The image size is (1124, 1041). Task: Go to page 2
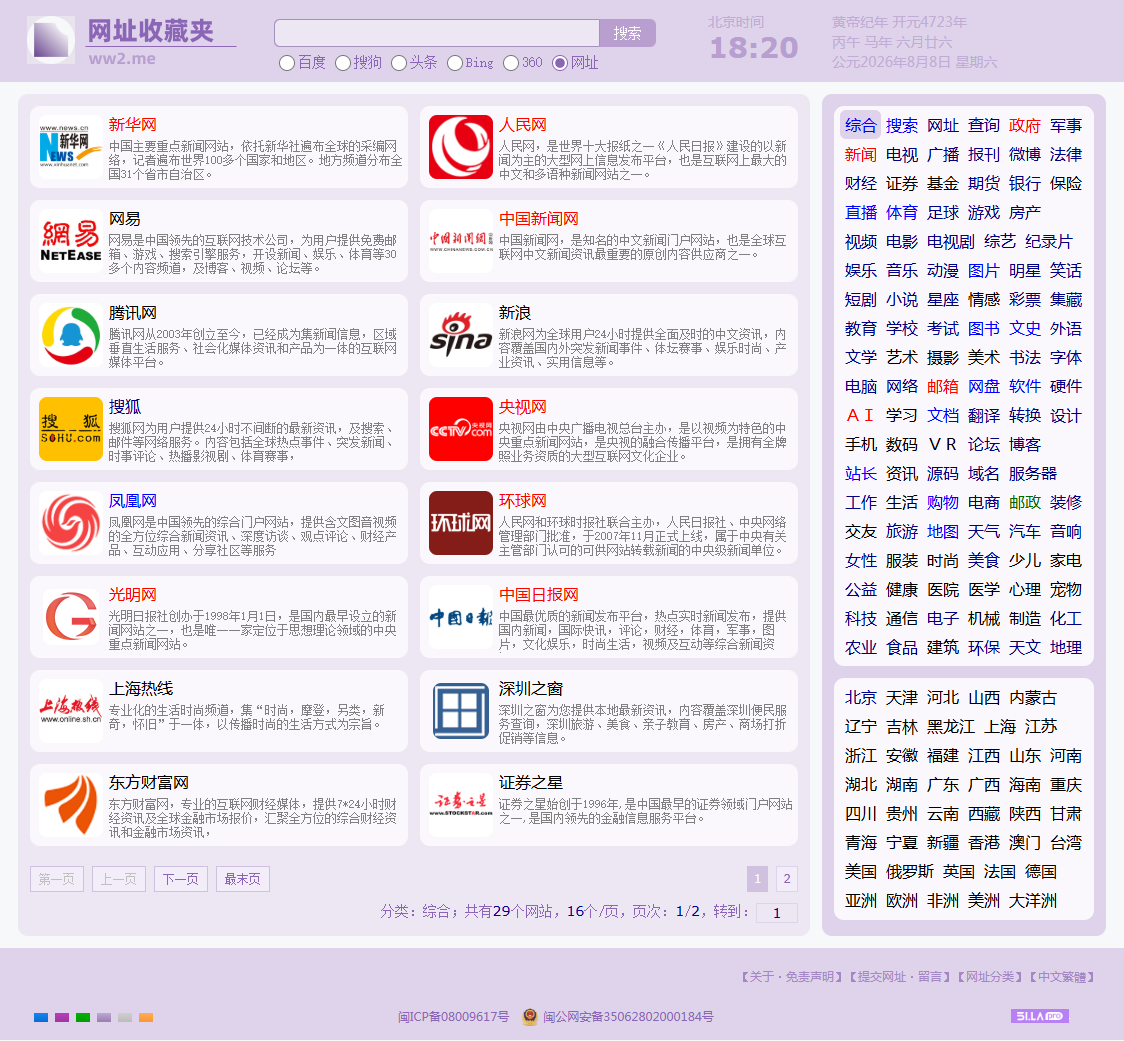click(786, 879)
